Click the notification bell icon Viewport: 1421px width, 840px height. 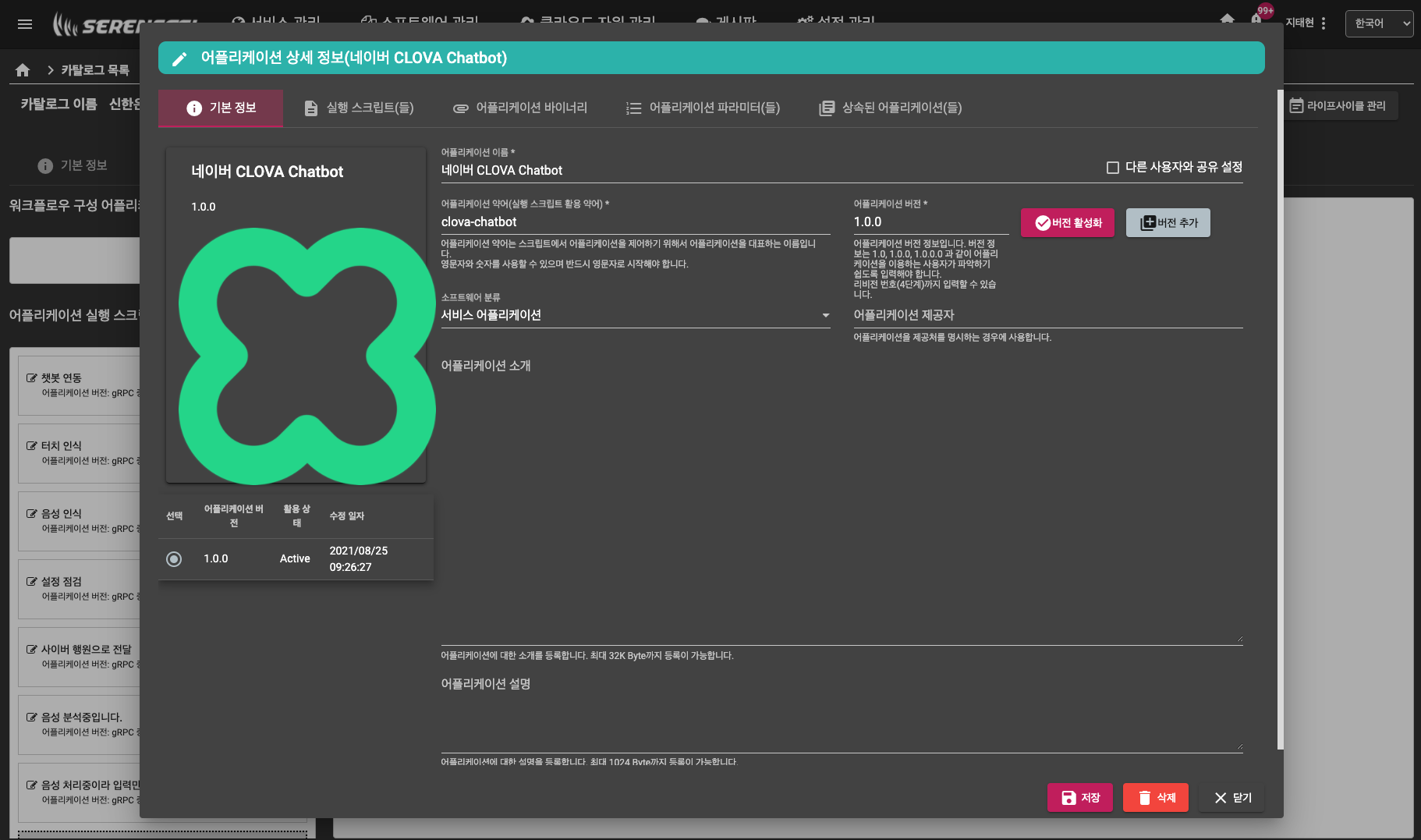(x=1256, y=19)
